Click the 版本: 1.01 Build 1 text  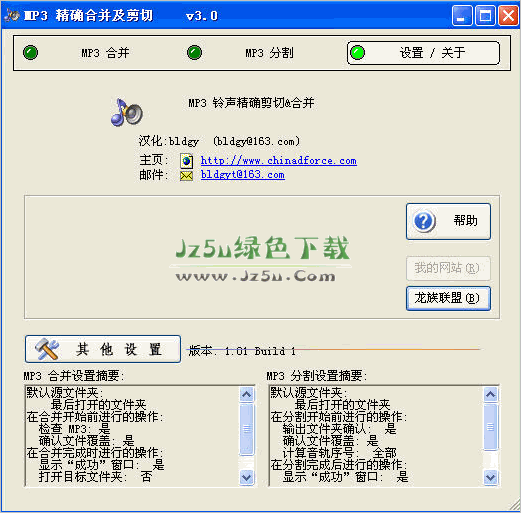click(242, 351)
